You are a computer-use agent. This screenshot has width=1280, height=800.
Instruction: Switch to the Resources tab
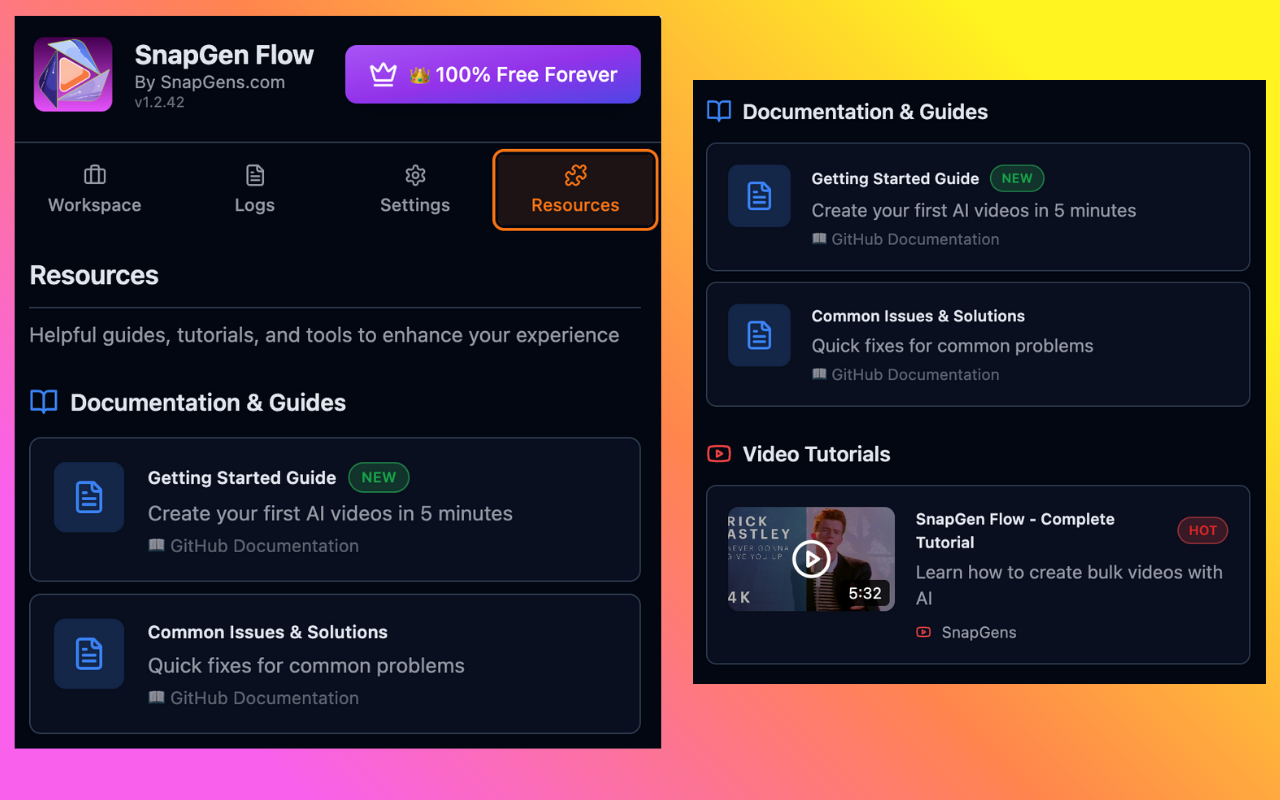[575, 190]
